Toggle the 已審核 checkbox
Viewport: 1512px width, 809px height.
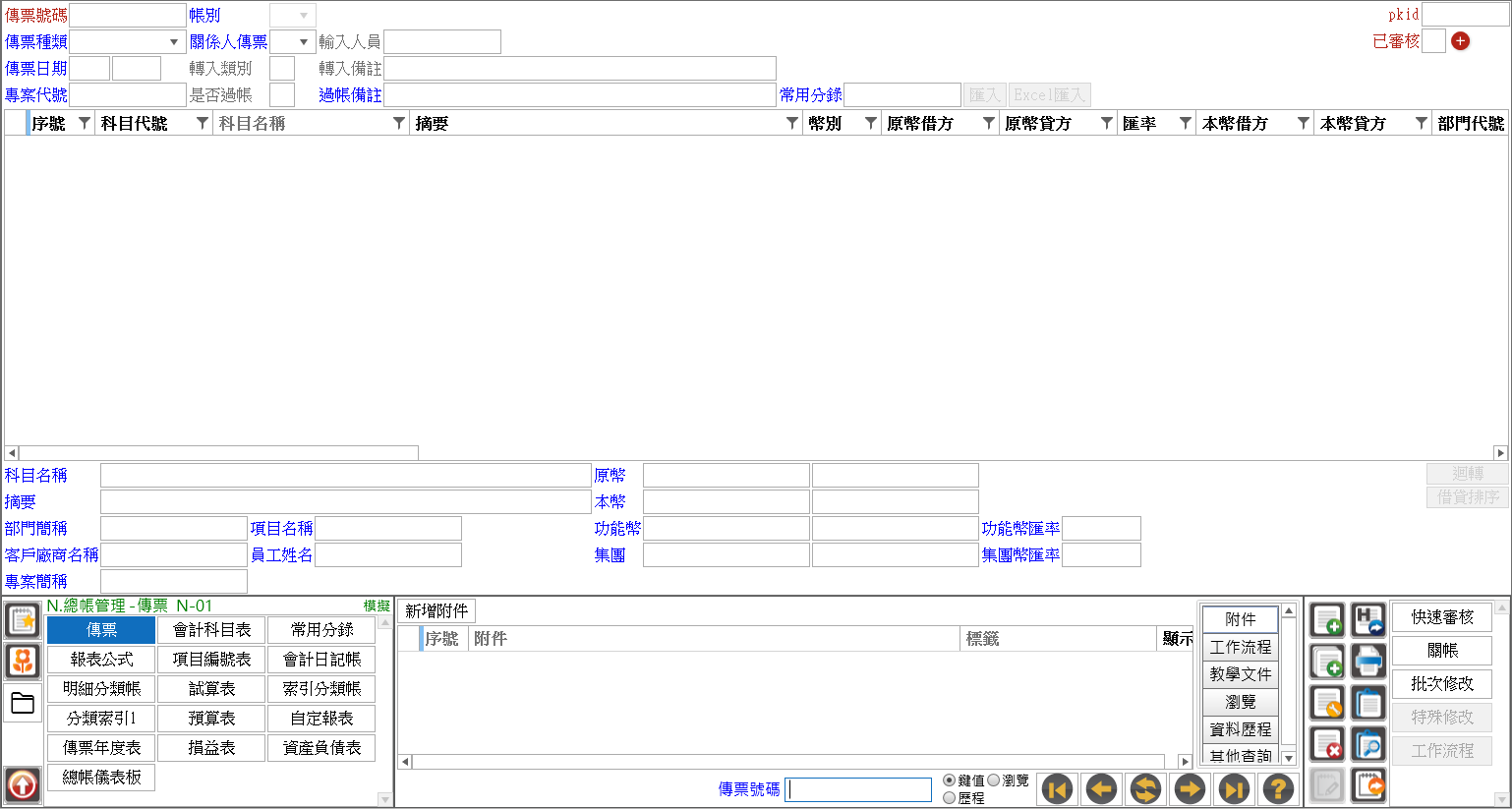1434,41
